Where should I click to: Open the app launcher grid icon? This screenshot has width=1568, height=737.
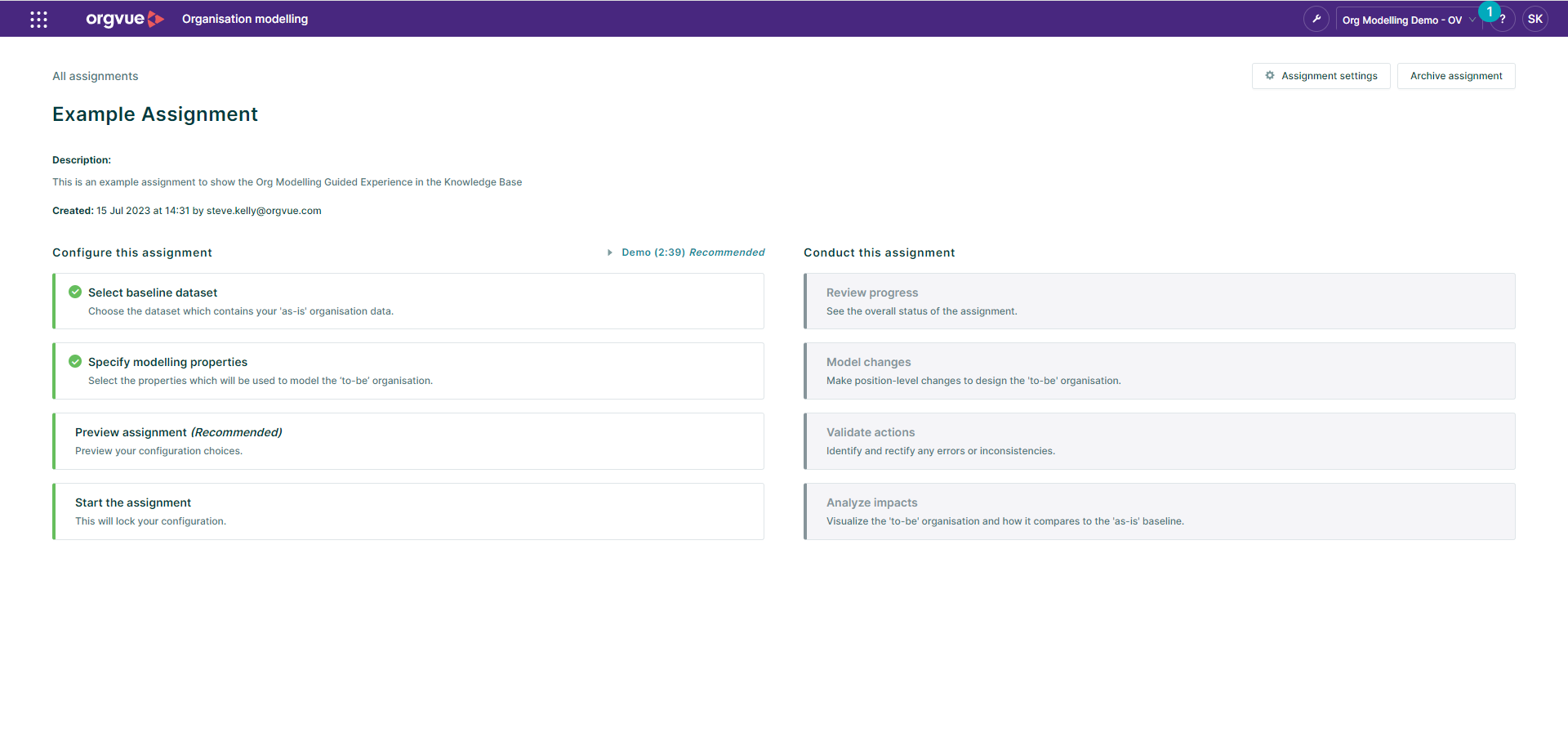coord(38,19)
